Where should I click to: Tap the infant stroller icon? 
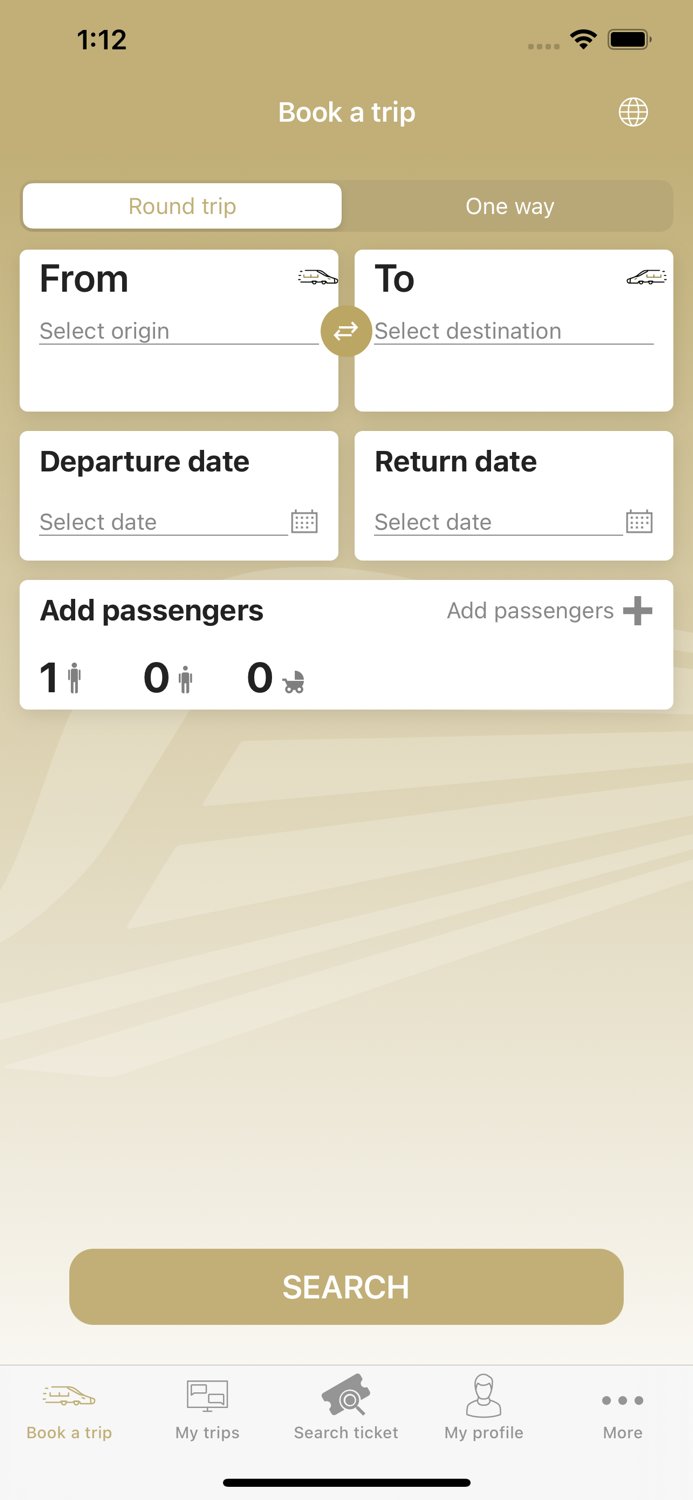point(293,681)
